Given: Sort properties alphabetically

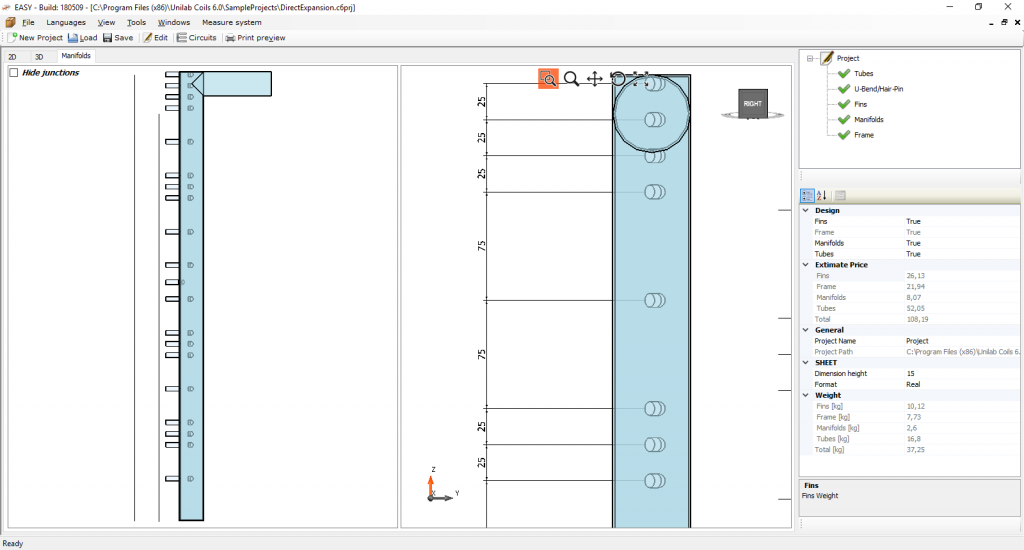Looking at the screenshot, I should tap(822, 196).
